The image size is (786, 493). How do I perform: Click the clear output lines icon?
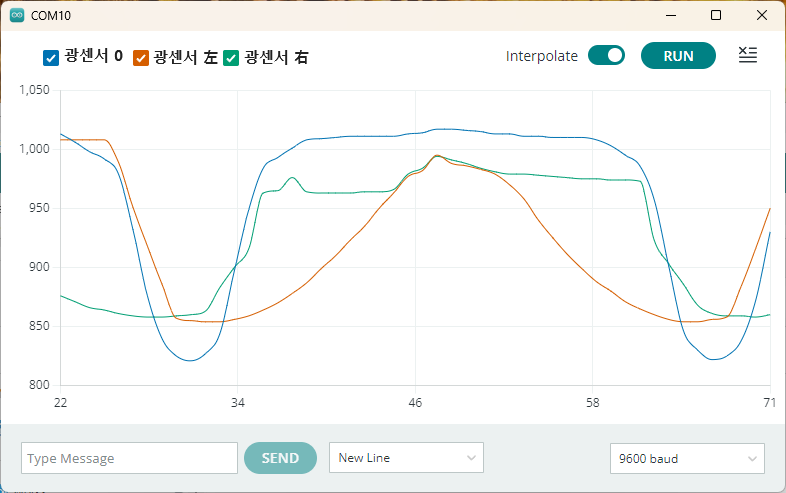tap(747, 55)
